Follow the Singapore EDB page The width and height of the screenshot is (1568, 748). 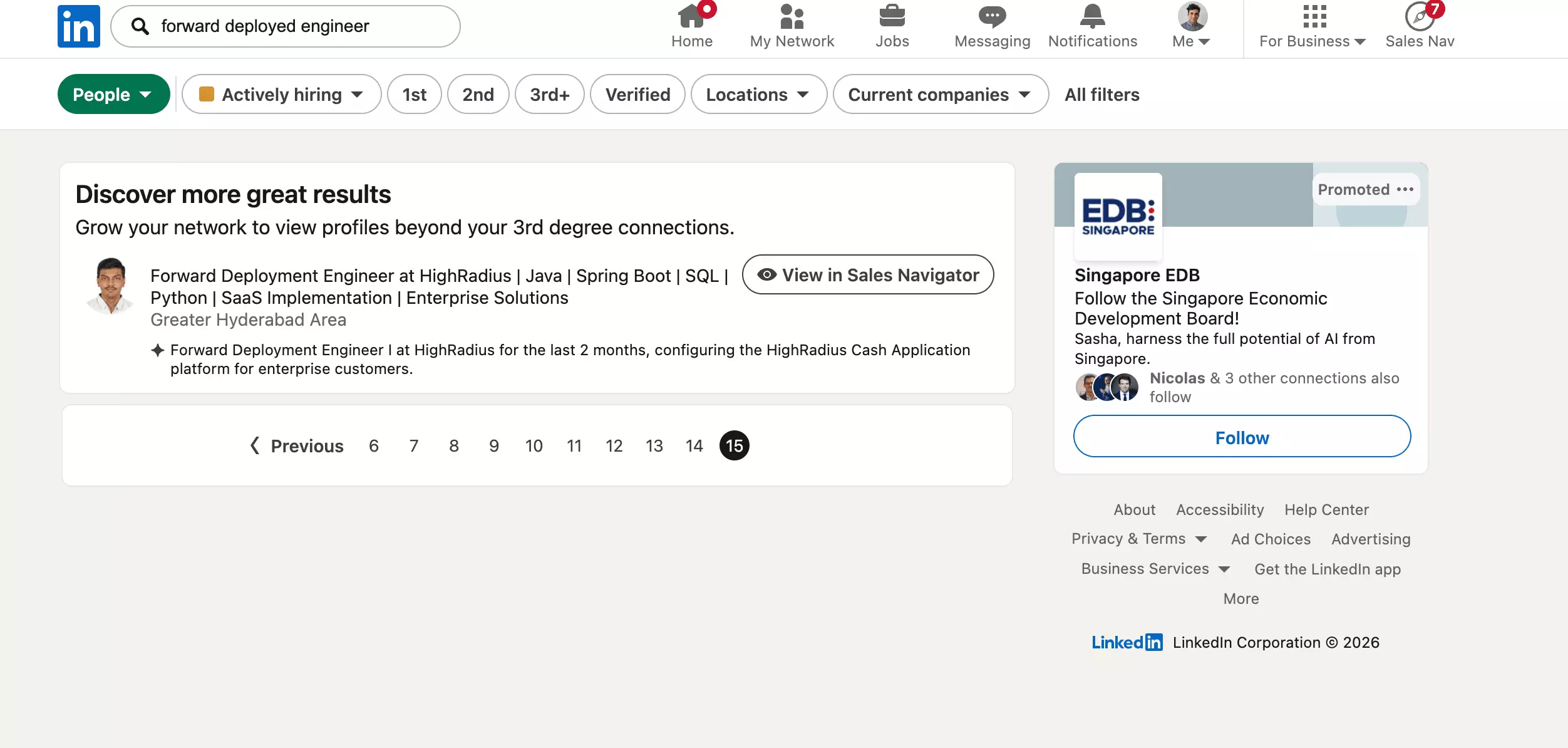coord(1242,436)
